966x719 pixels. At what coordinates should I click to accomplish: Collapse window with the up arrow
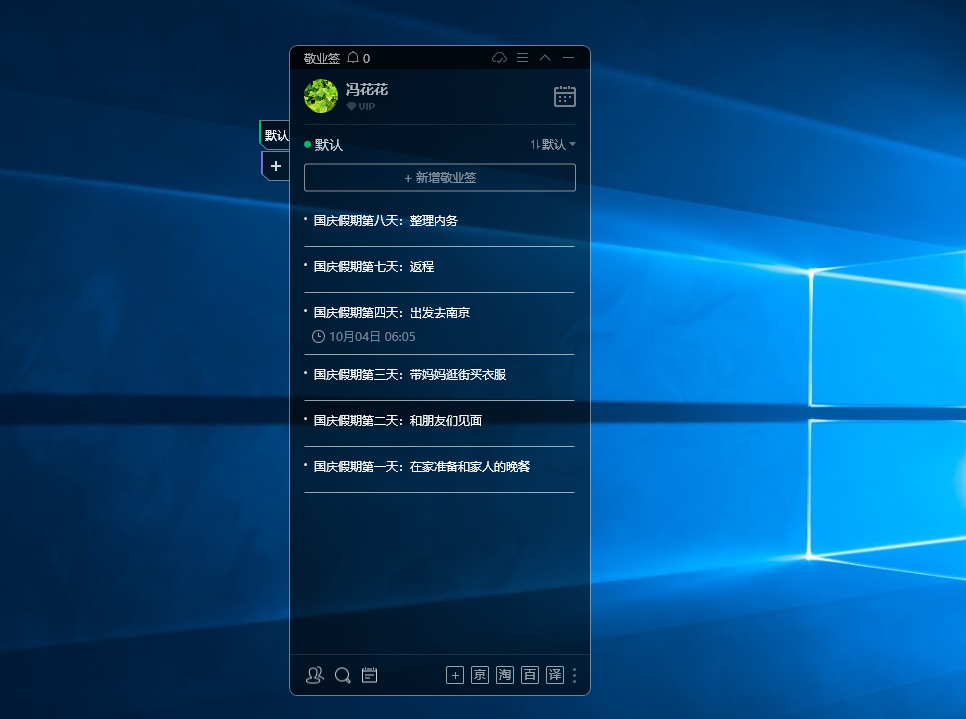(545, 58)
